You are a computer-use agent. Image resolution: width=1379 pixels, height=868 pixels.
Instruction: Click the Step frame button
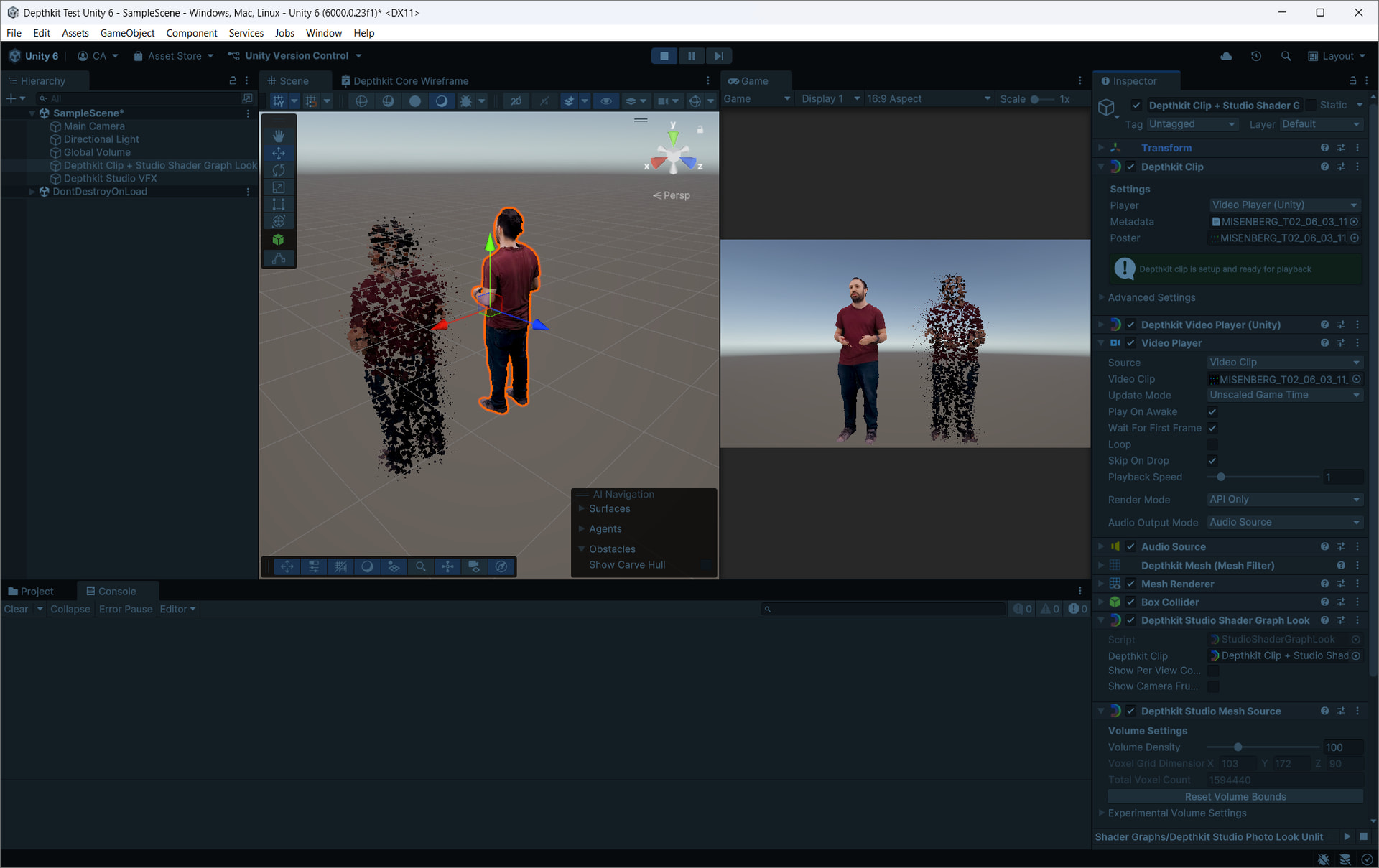pyautogui.click(x=718, y=56)
